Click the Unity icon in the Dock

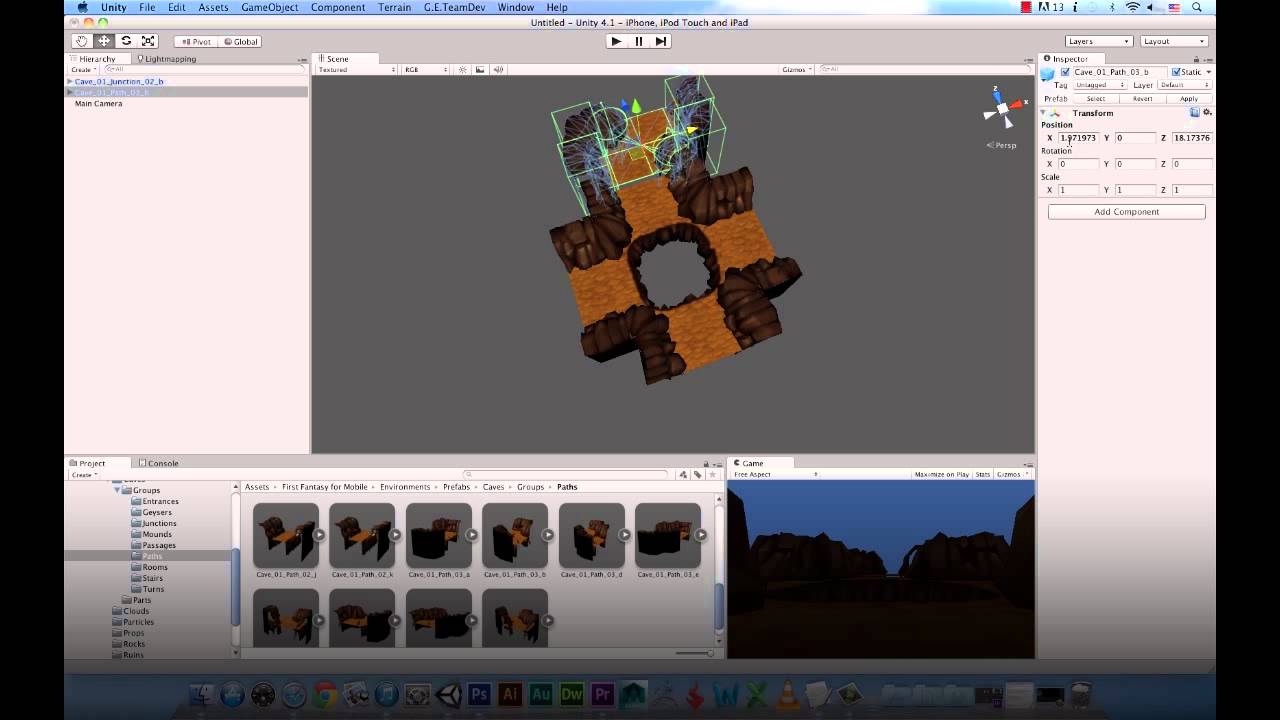[448, 694]
